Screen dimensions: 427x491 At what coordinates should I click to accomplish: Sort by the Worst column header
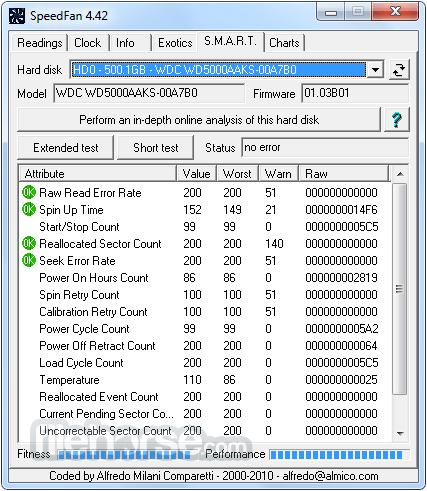tap(237, 174)
